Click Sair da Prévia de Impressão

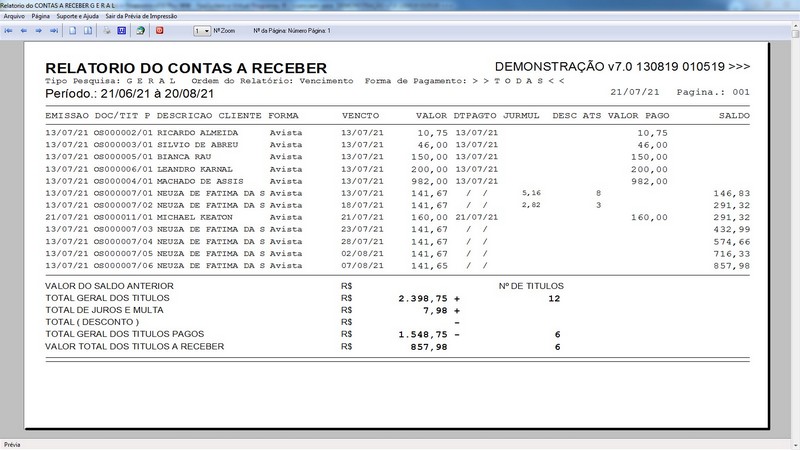[141, 16]
